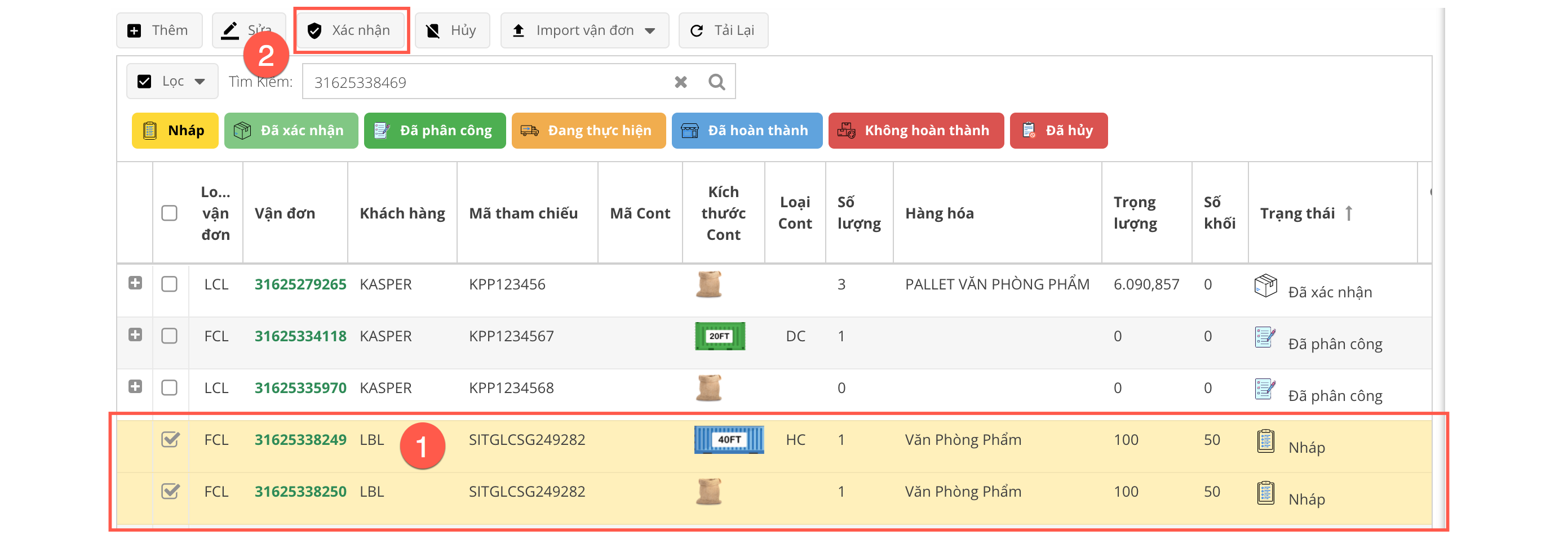Click Nháp clipboard icon for row 31625338249
The image size is (1568, 544).
tap(1265, 440)
